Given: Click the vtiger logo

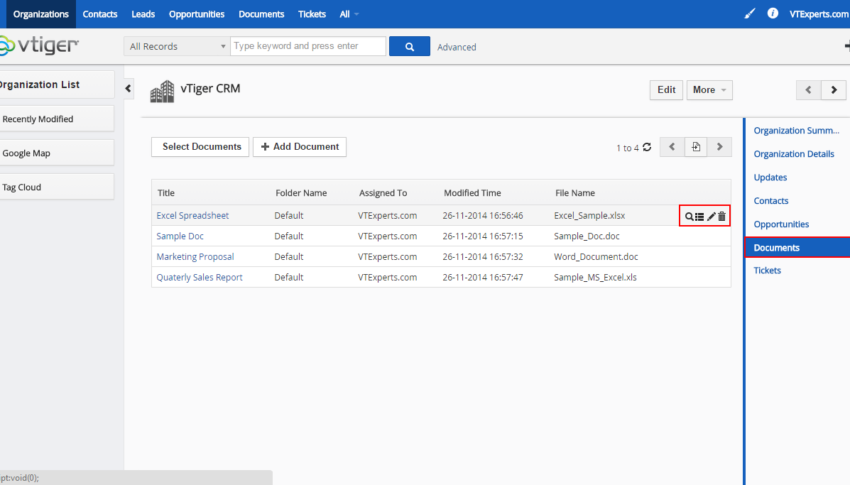Looking at the screenshot, I should (x=39, y=46).
